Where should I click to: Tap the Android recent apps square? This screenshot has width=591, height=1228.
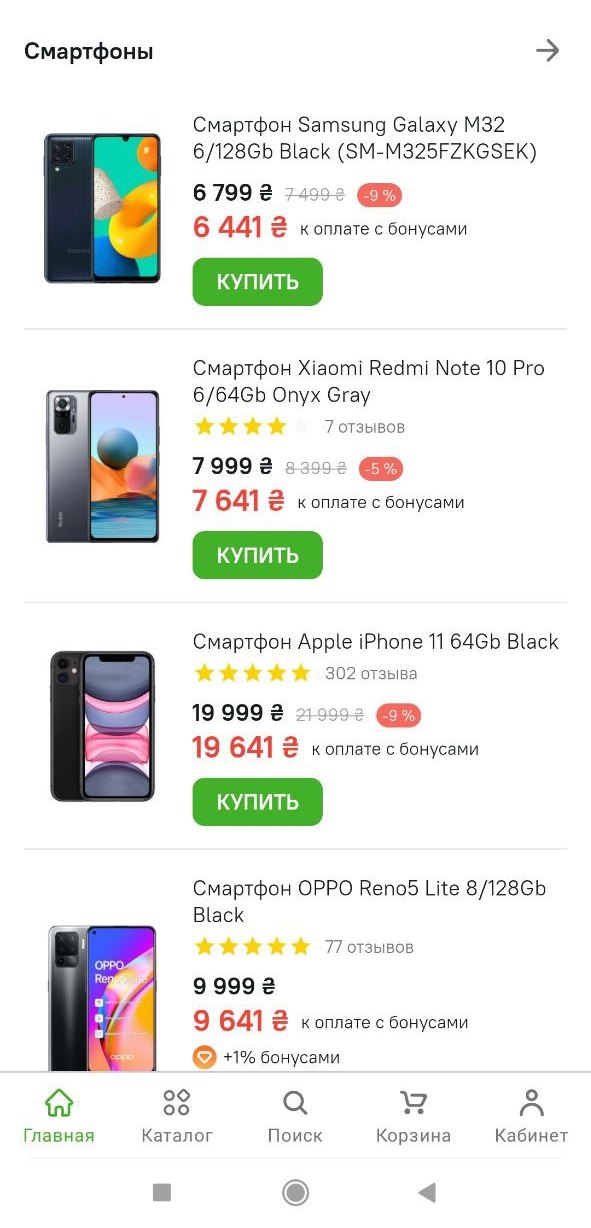[162, 1192]
